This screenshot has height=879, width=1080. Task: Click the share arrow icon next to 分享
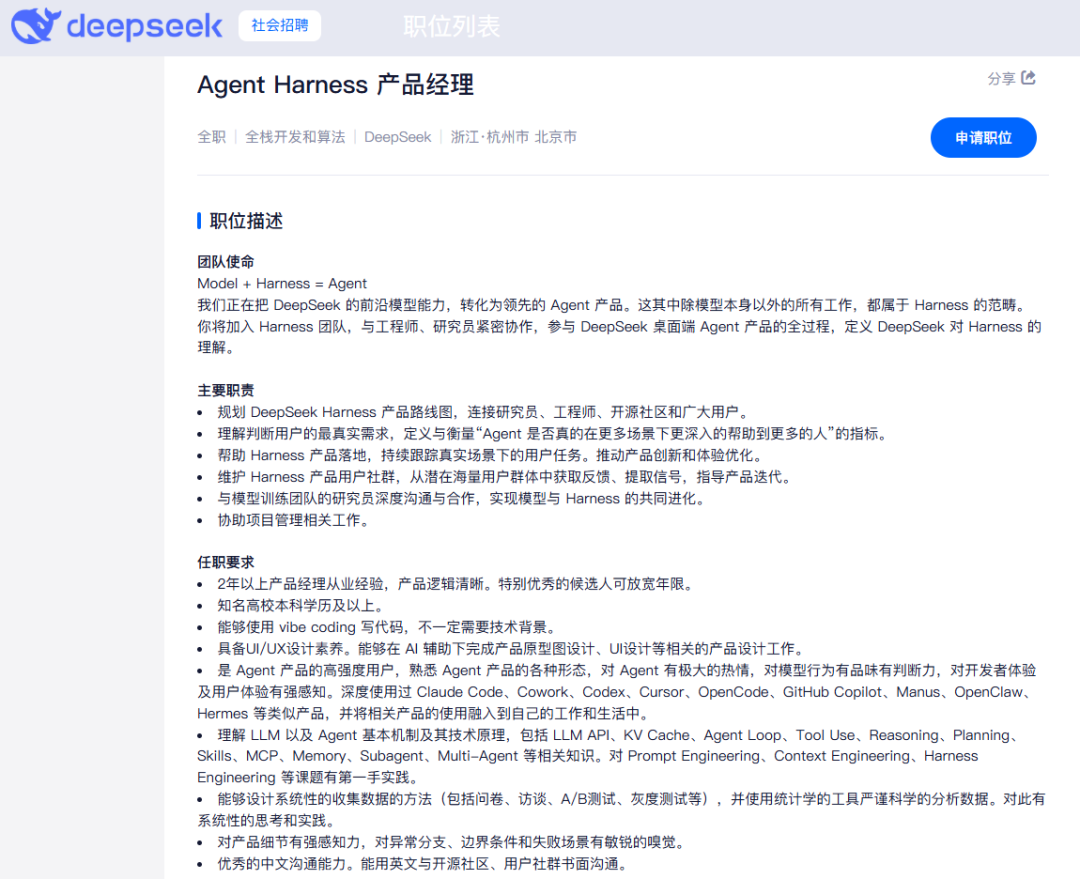click(x=1028, y=78)
